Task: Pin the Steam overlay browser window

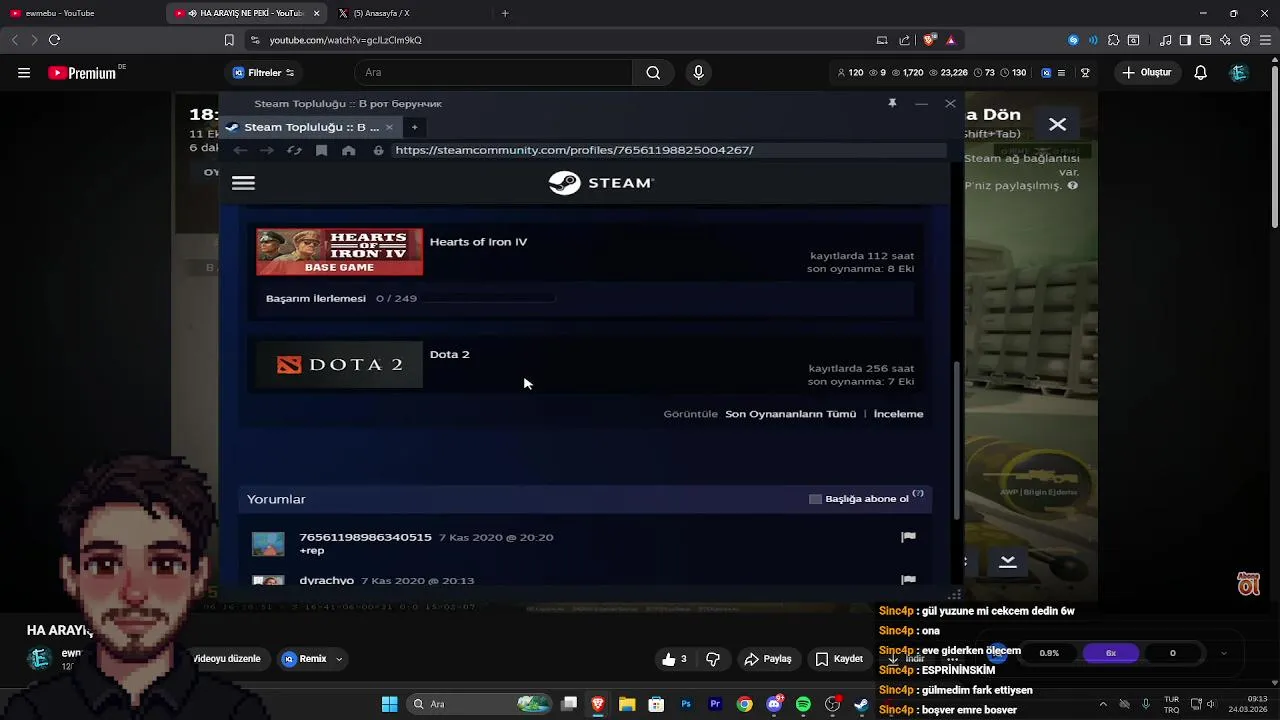Action: 892,103
